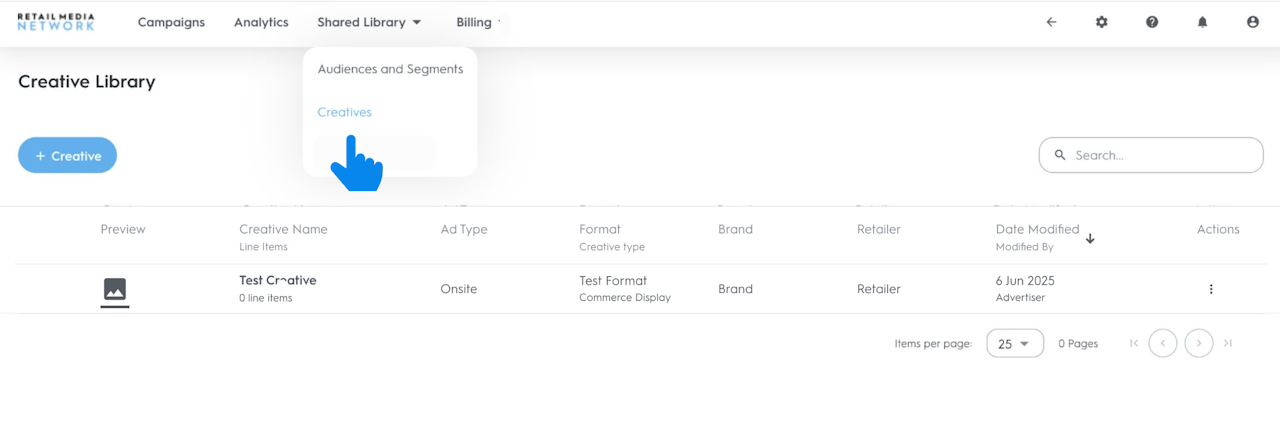The width and height of the screenshot is (1280, 444).
Task: Expand the items per page dropdown
Action: click(1014, 343)
